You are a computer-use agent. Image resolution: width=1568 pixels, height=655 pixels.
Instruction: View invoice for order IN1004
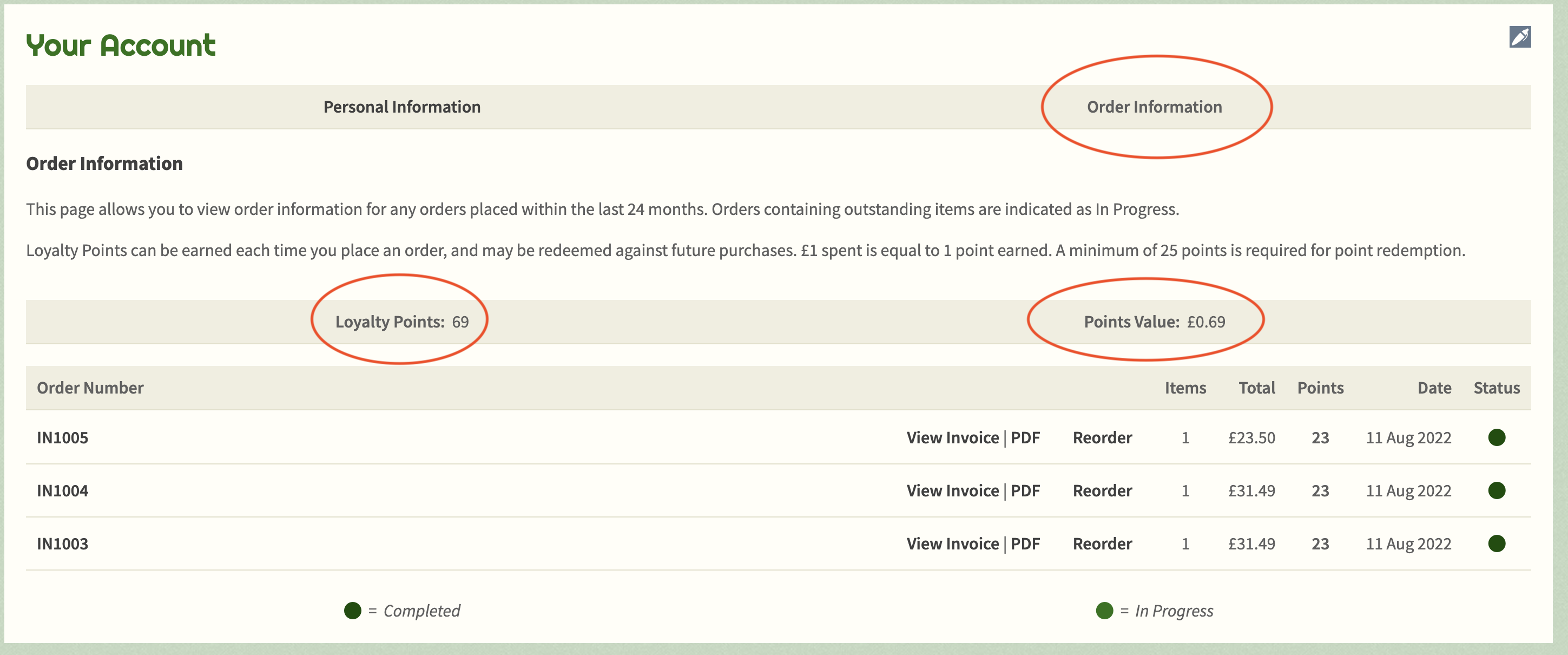952,490
